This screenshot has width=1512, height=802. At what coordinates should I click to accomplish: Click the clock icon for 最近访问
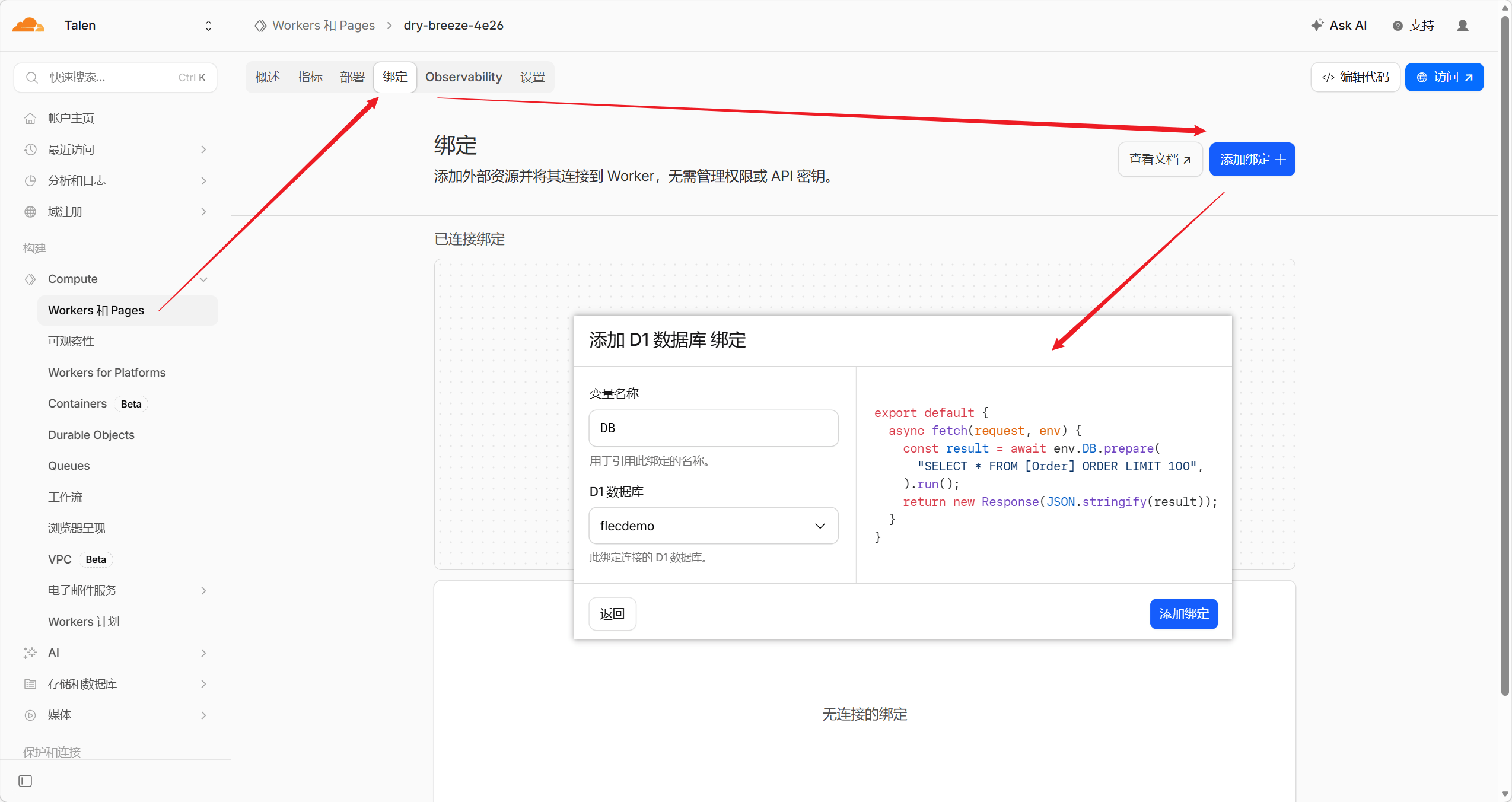30,149
